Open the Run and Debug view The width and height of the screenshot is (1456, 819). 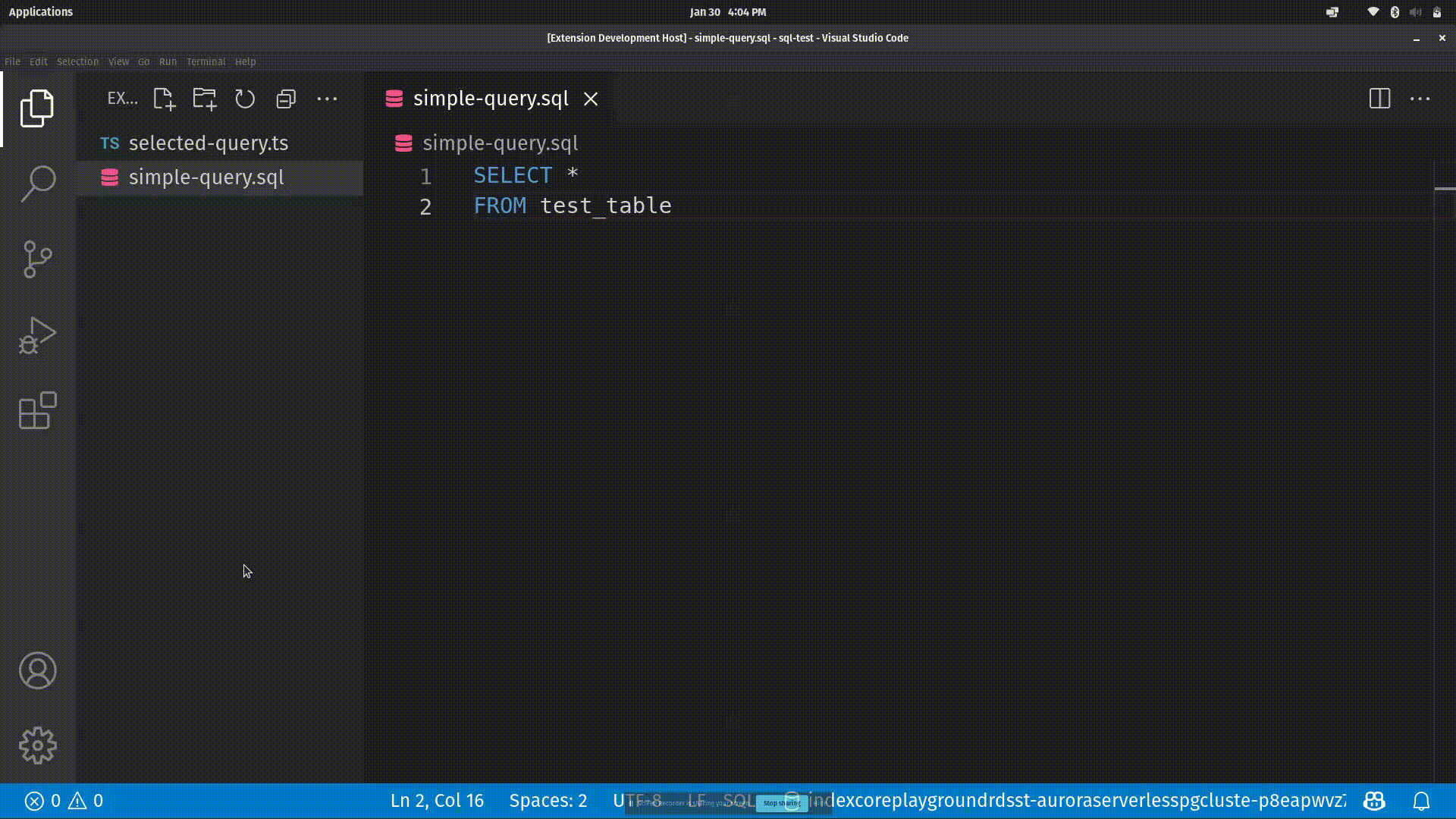point(37,335)
